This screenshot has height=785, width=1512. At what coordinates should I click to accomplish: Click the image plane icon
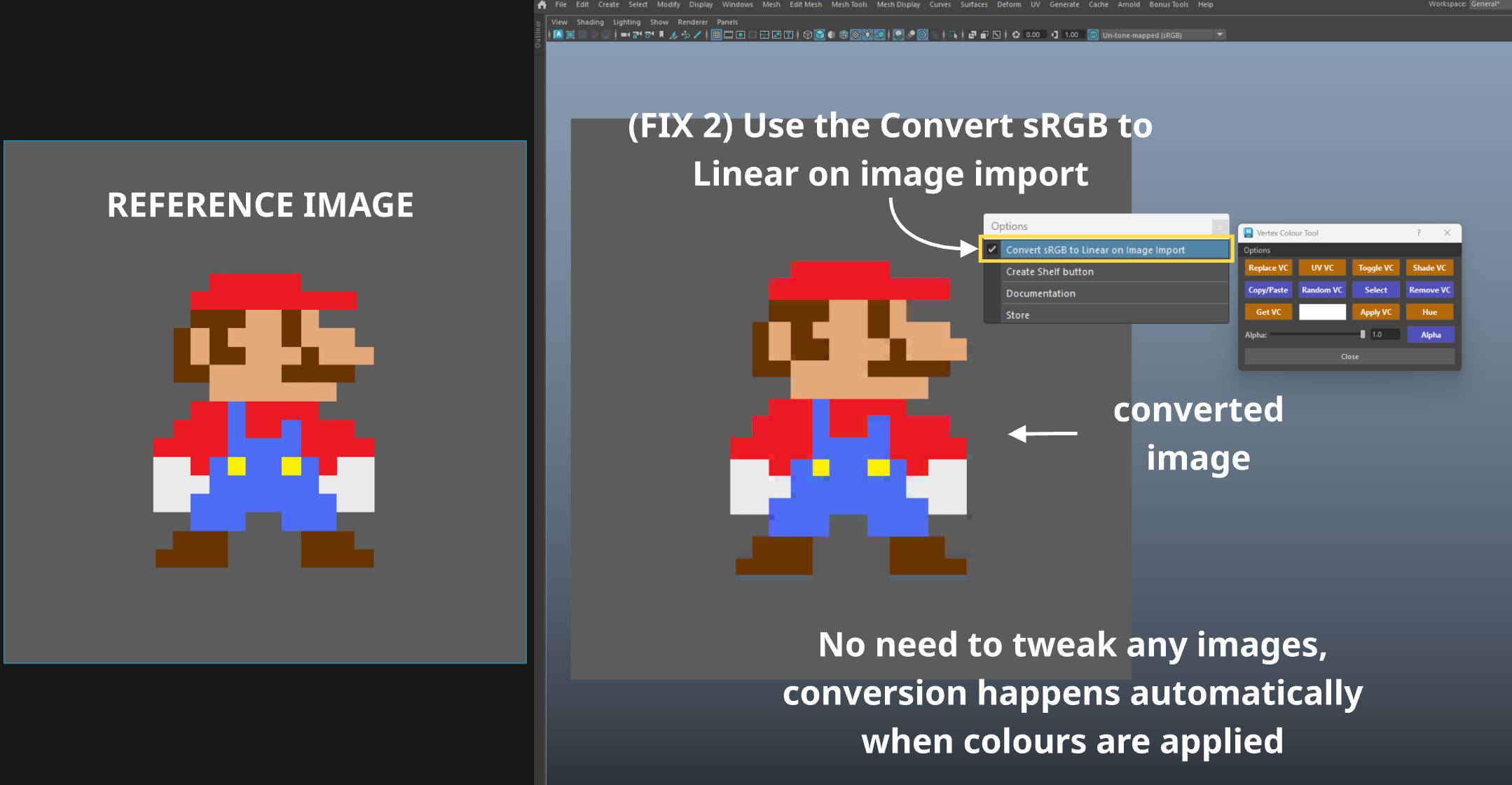point(673,35)
